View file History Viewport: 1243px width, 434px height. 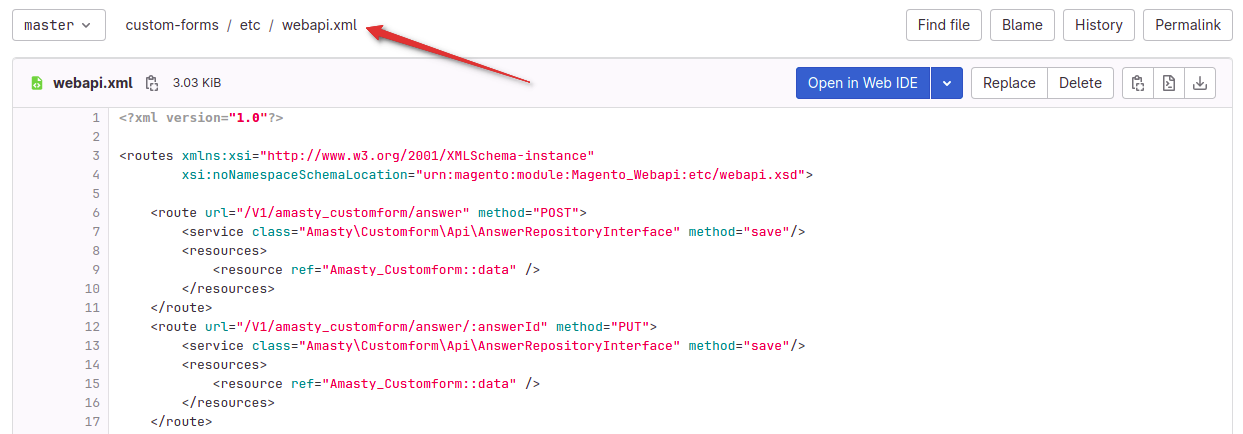pos(1099,25)
